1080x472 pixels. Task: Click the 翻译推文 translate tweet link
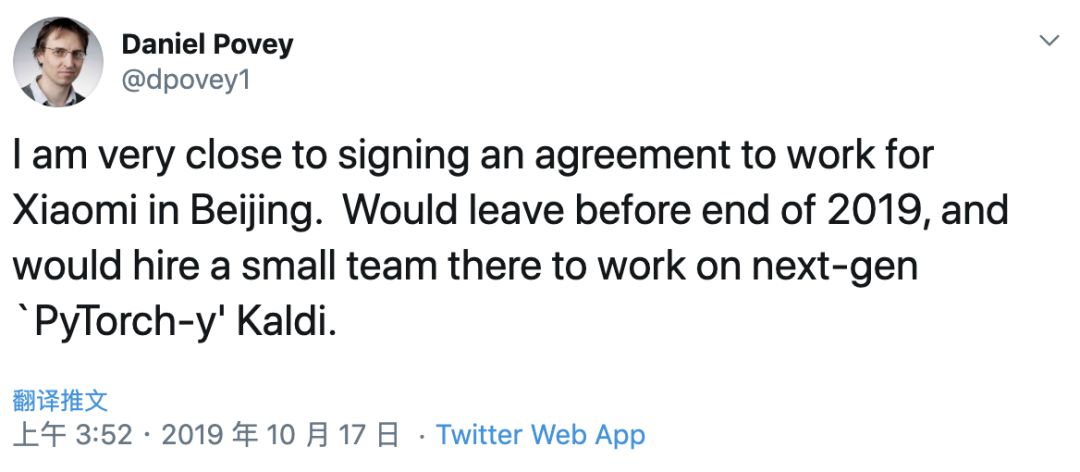click(59, 400)
